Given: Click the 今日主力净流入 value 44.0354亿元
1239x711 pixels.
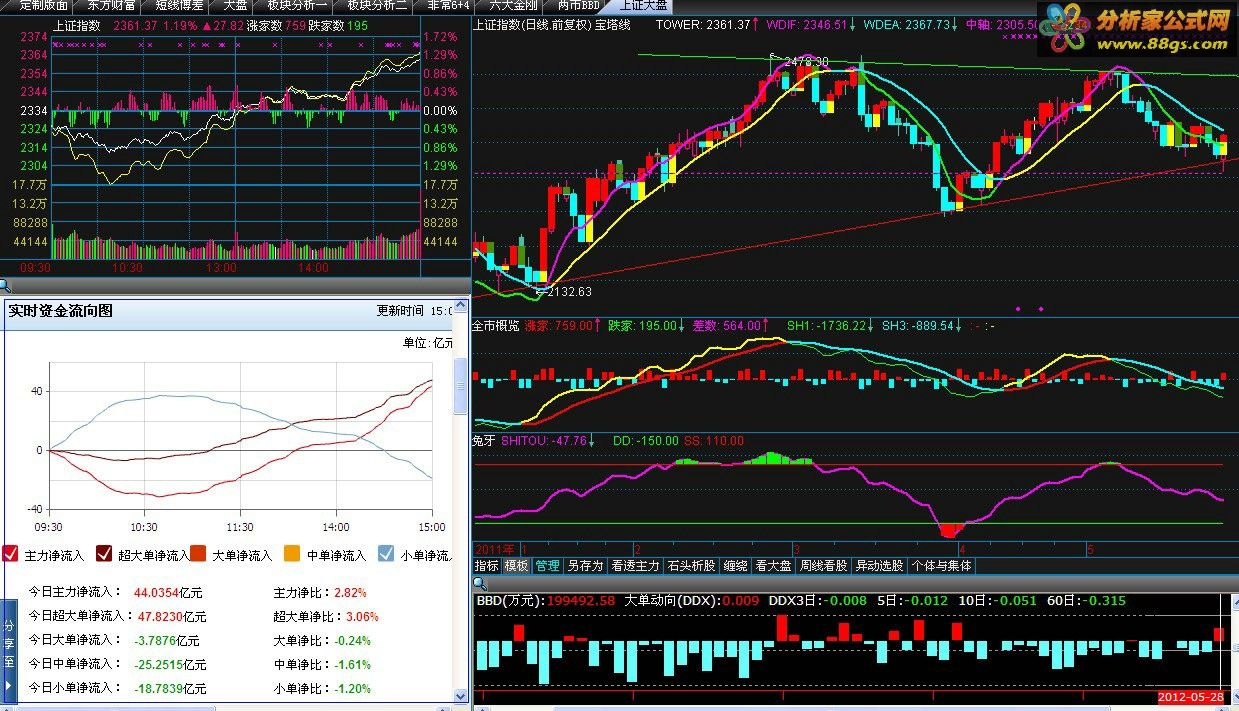Looking at the screenshot, I should (168, 593).
